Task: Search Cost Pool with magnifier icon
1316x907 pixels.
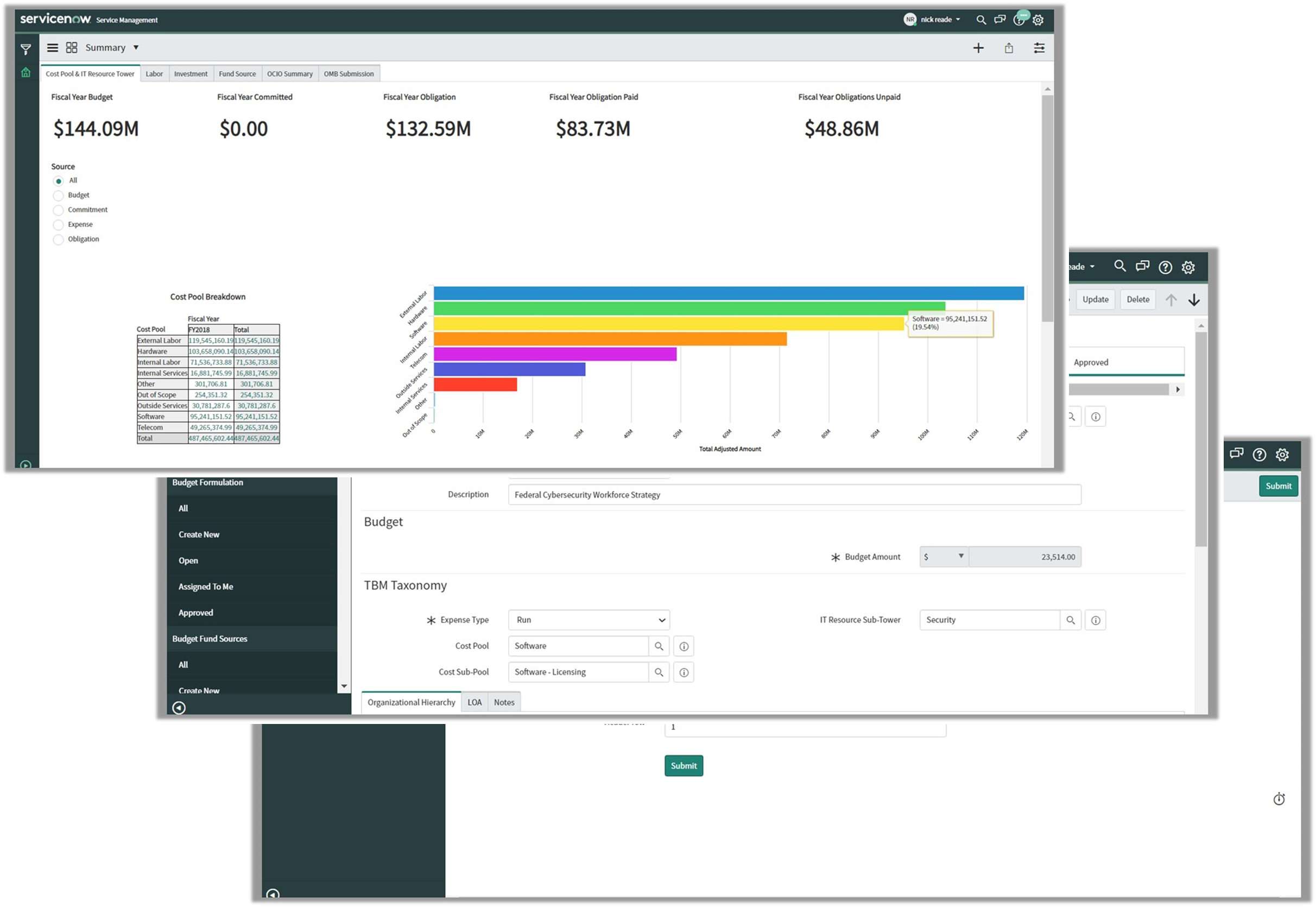Action: (659, 647)
